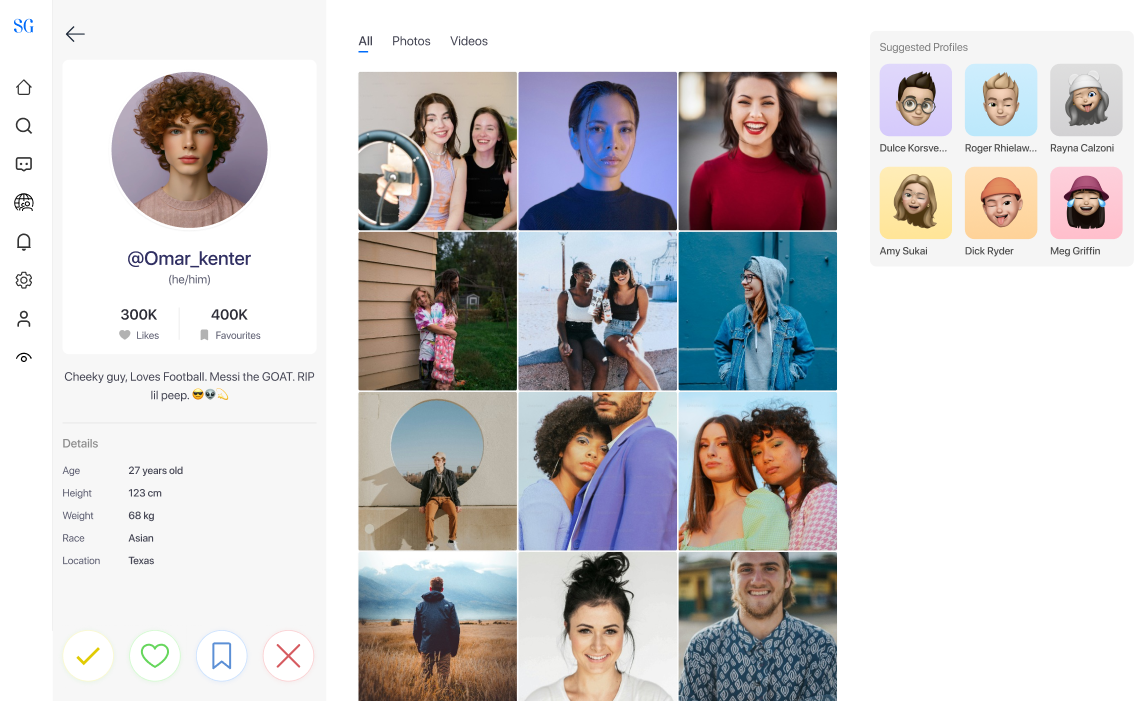Reject profile with the red X button
This screenshot has height=701, width=1141.
tap(288, 656)
